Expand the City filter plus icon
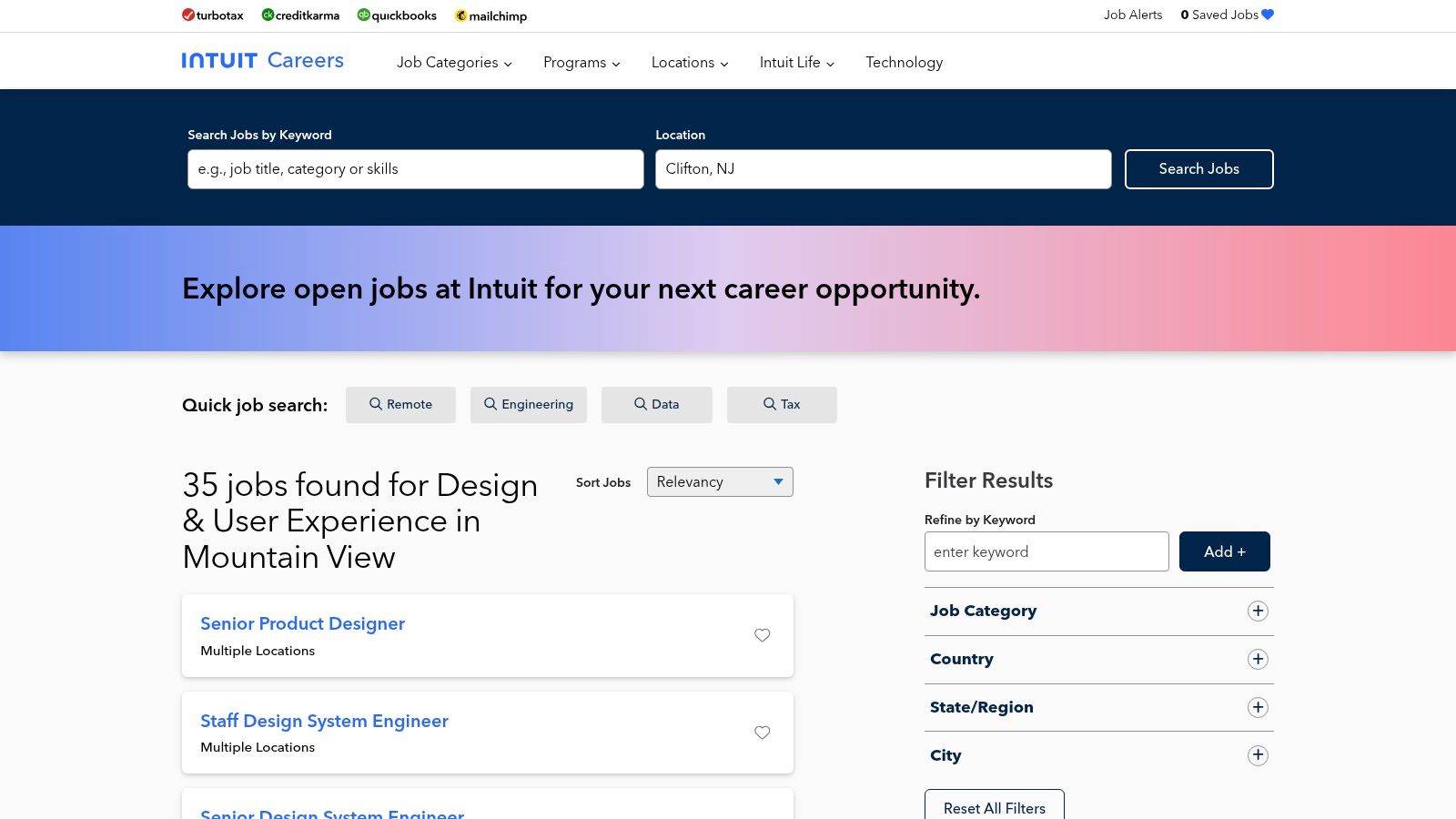The image size is (1456, 819). click(x=1258, y=755)
